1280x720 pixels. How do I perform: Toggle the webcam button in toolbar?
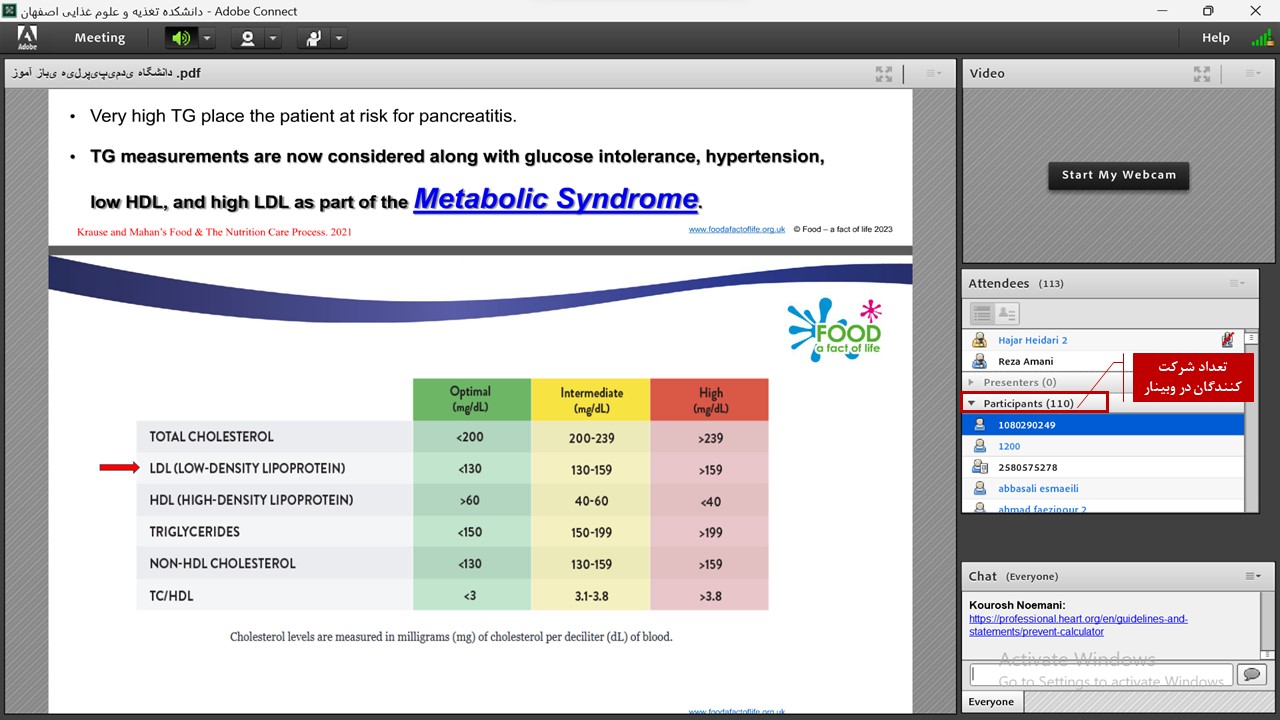pyautogui.click(x=247, y=38)
